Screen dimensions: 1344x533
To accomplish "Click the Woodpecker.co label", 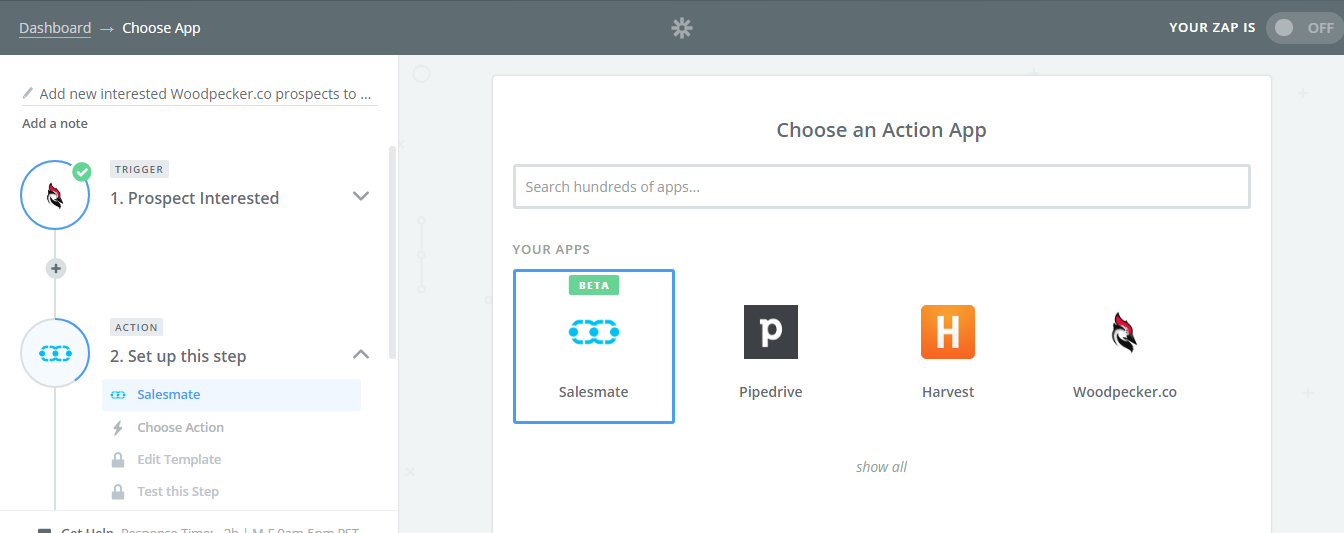I will tap(1125, 392).
